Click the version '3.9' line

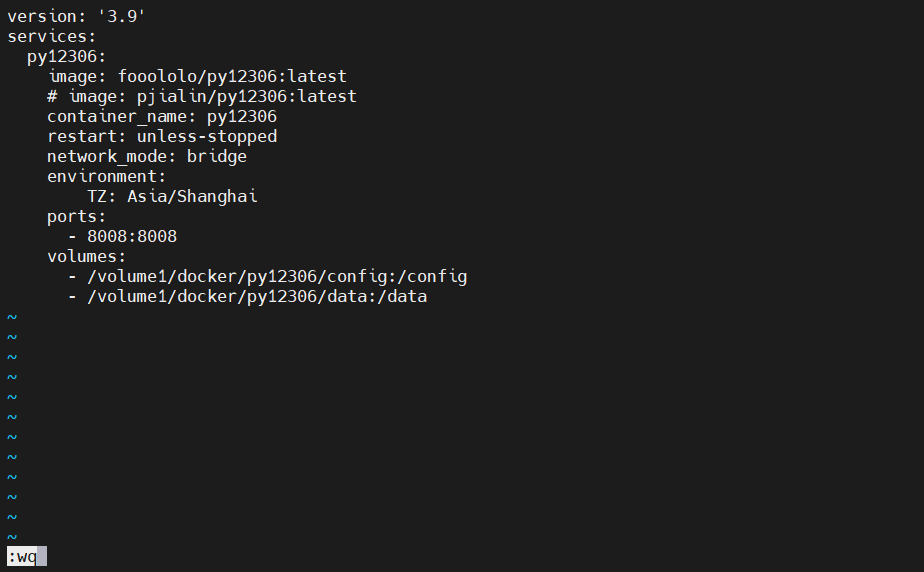pyautogui.click(x=77, y=16)
